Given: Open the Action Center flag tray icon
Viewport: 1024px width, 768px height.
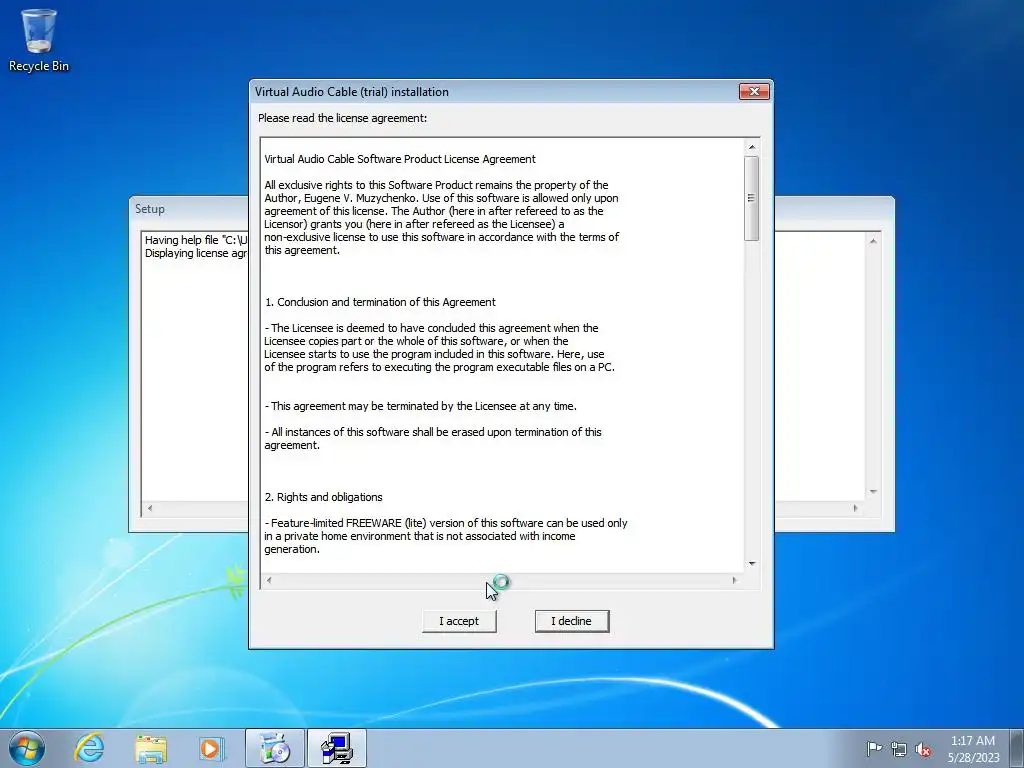Looking at the screenshot, I should click(x=874, y=749).
